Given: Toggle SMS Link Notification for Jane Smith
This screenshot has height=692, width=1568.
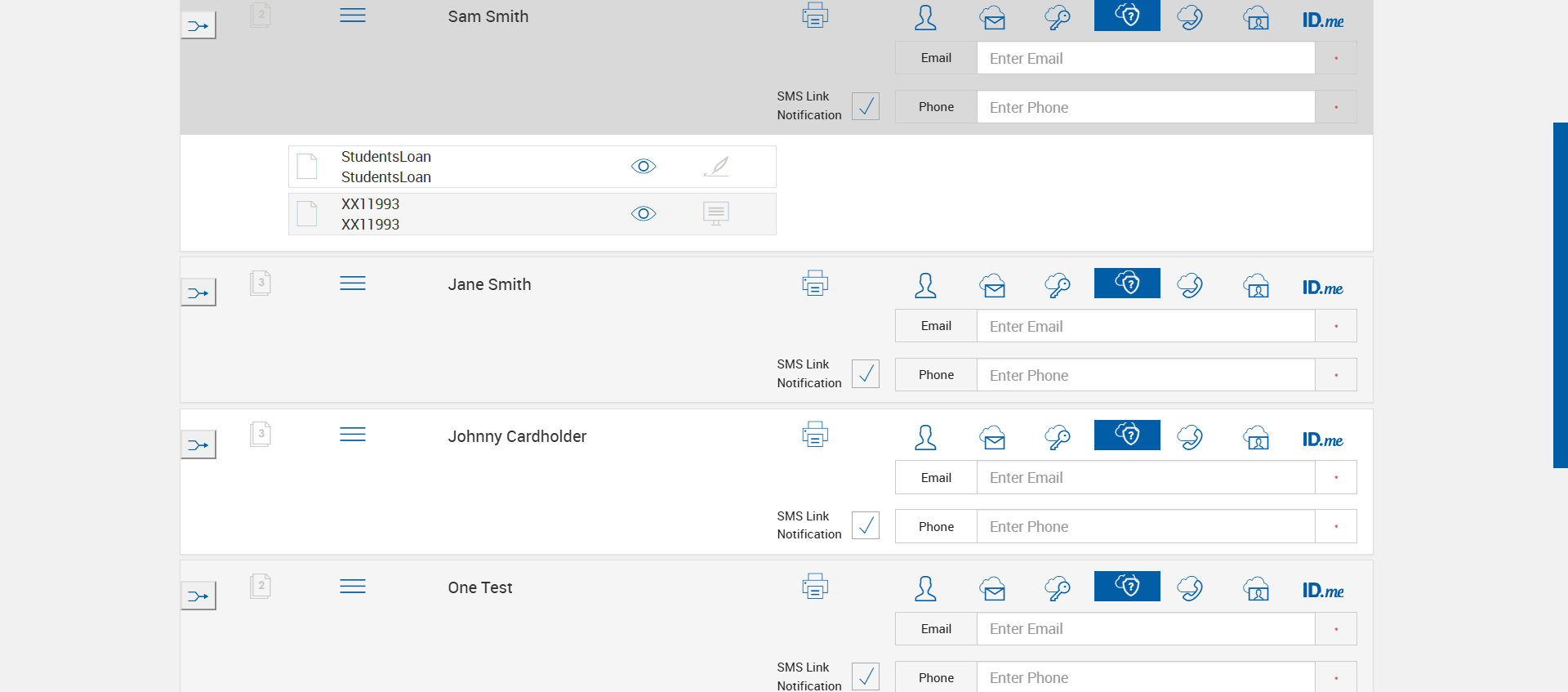Looking at the screenshot, I should click(866, 373).
